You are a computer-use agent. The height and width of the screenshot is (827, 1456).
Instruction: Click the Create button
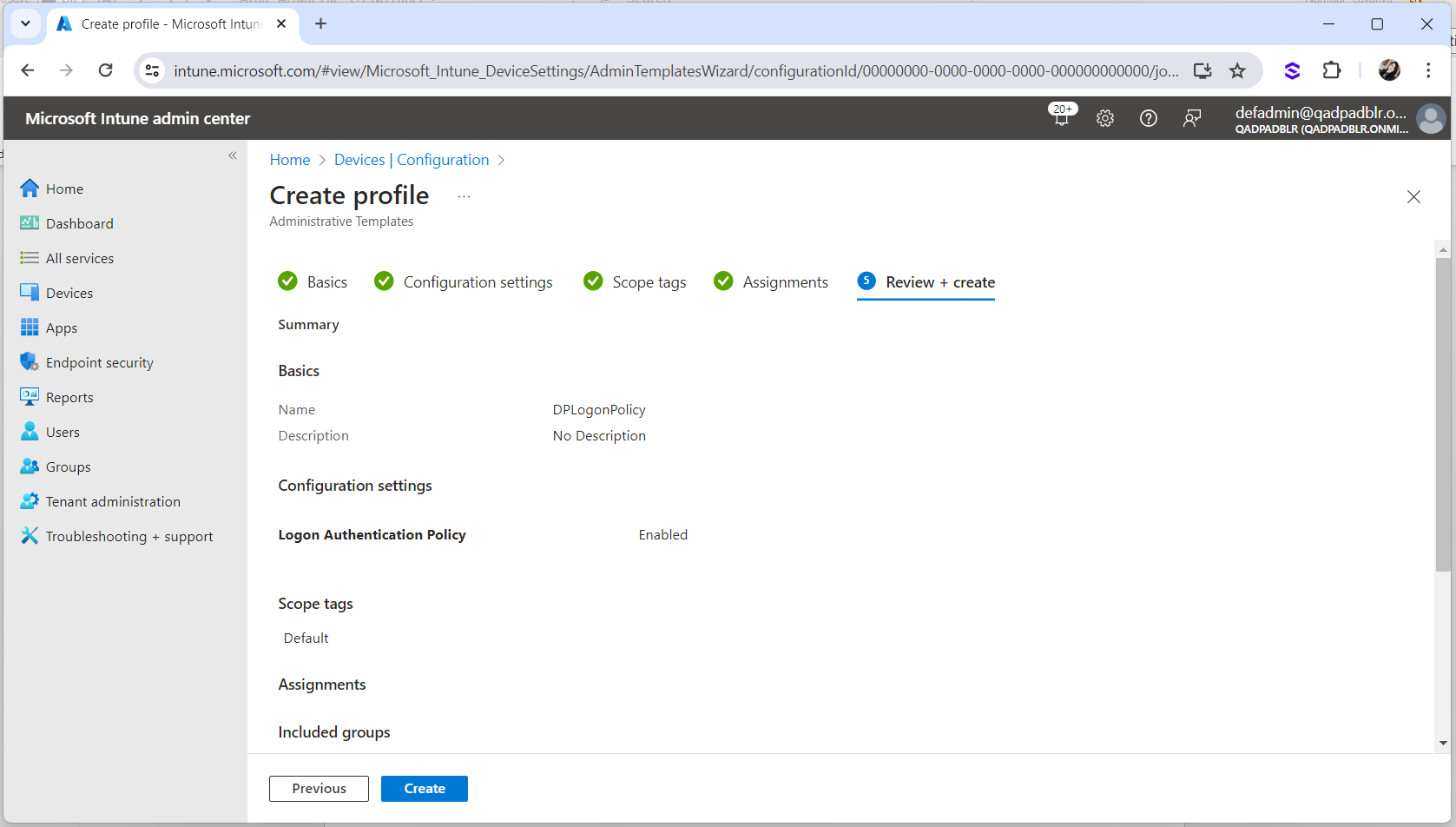(425, 789)
